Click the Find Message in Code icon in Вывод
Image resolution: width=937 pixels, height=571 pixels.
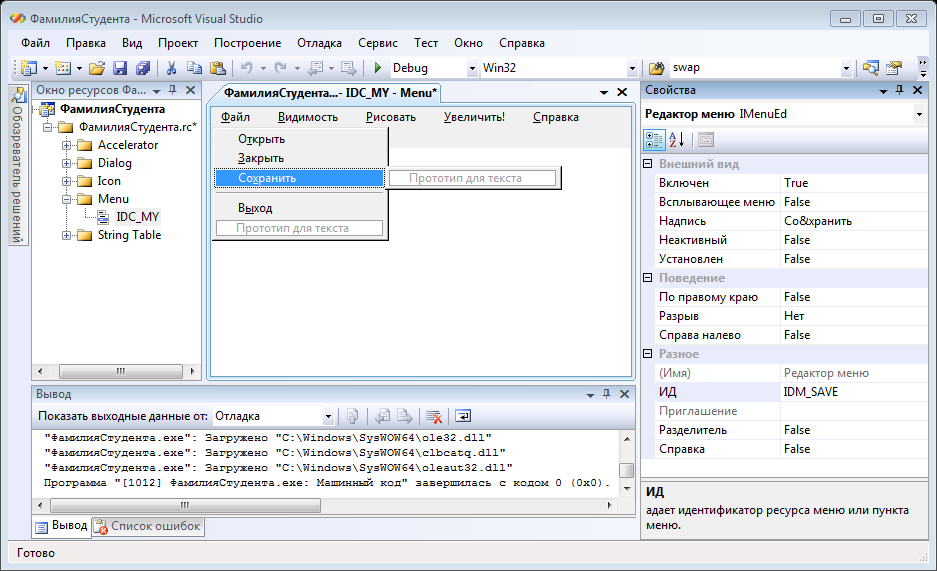[x=353, y=416]
